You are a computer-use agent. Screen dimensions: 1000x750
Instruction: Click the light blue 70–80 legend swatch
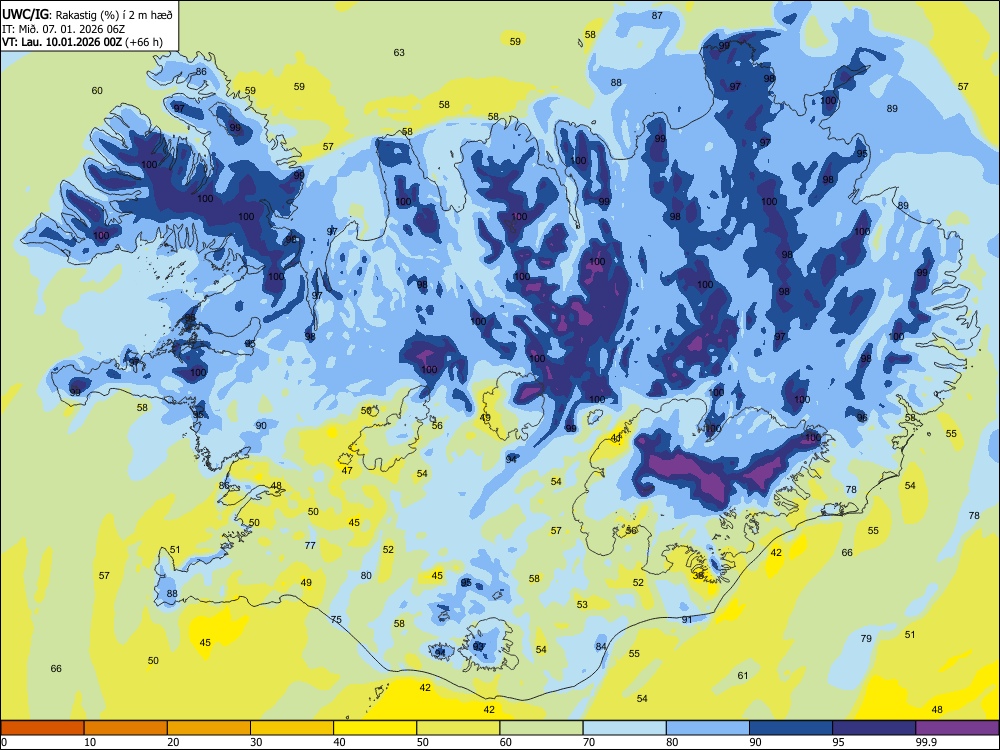[624, 728]
